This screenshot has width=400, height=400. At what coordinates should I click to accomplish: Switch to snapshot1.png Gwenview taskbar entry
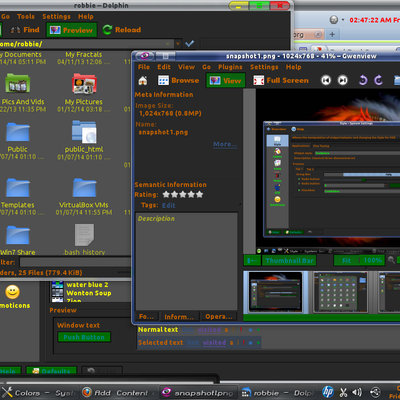pyautogui.click(x=199, y=393)
